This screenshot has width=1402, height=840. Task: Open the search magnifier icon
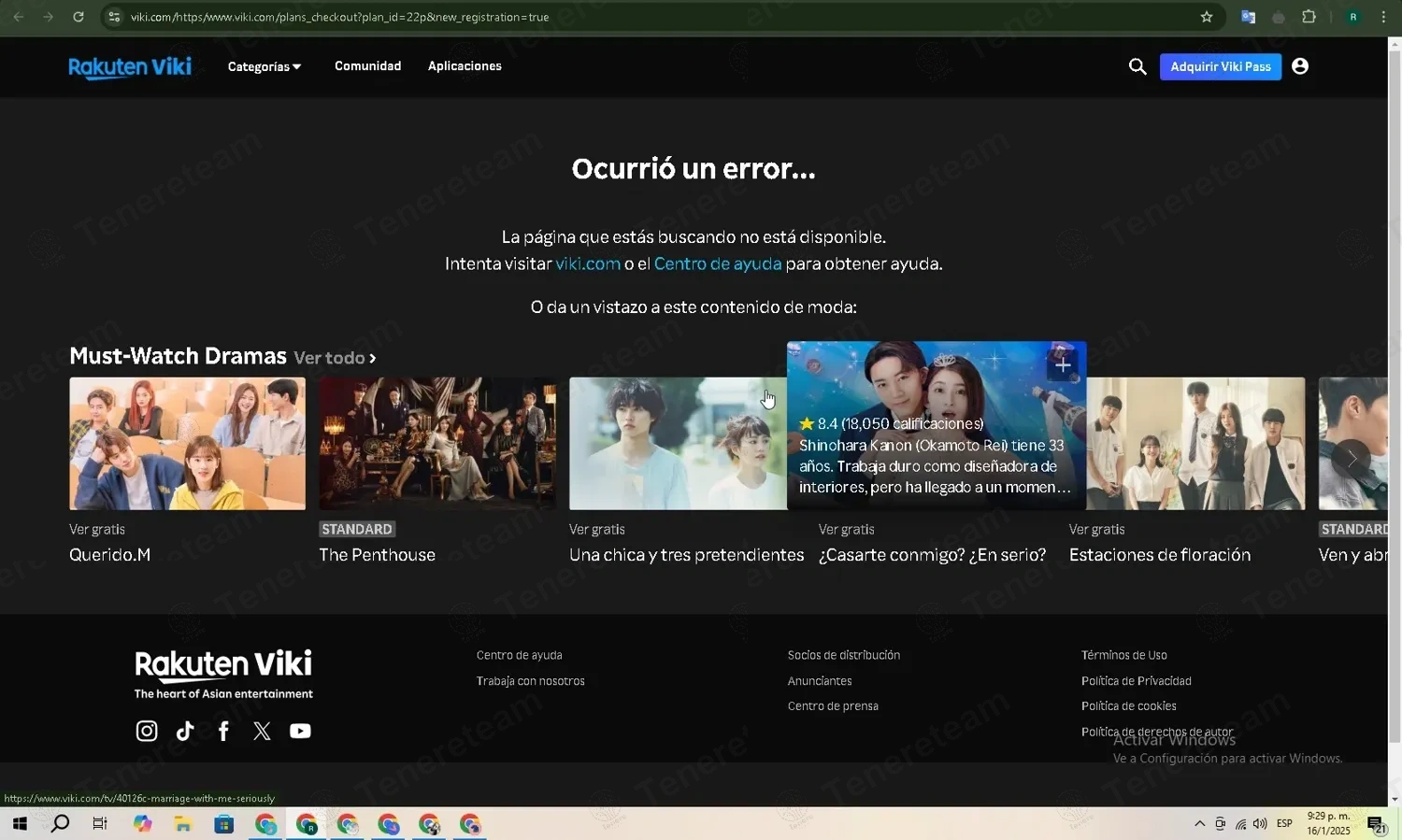tap(1137, 66)
